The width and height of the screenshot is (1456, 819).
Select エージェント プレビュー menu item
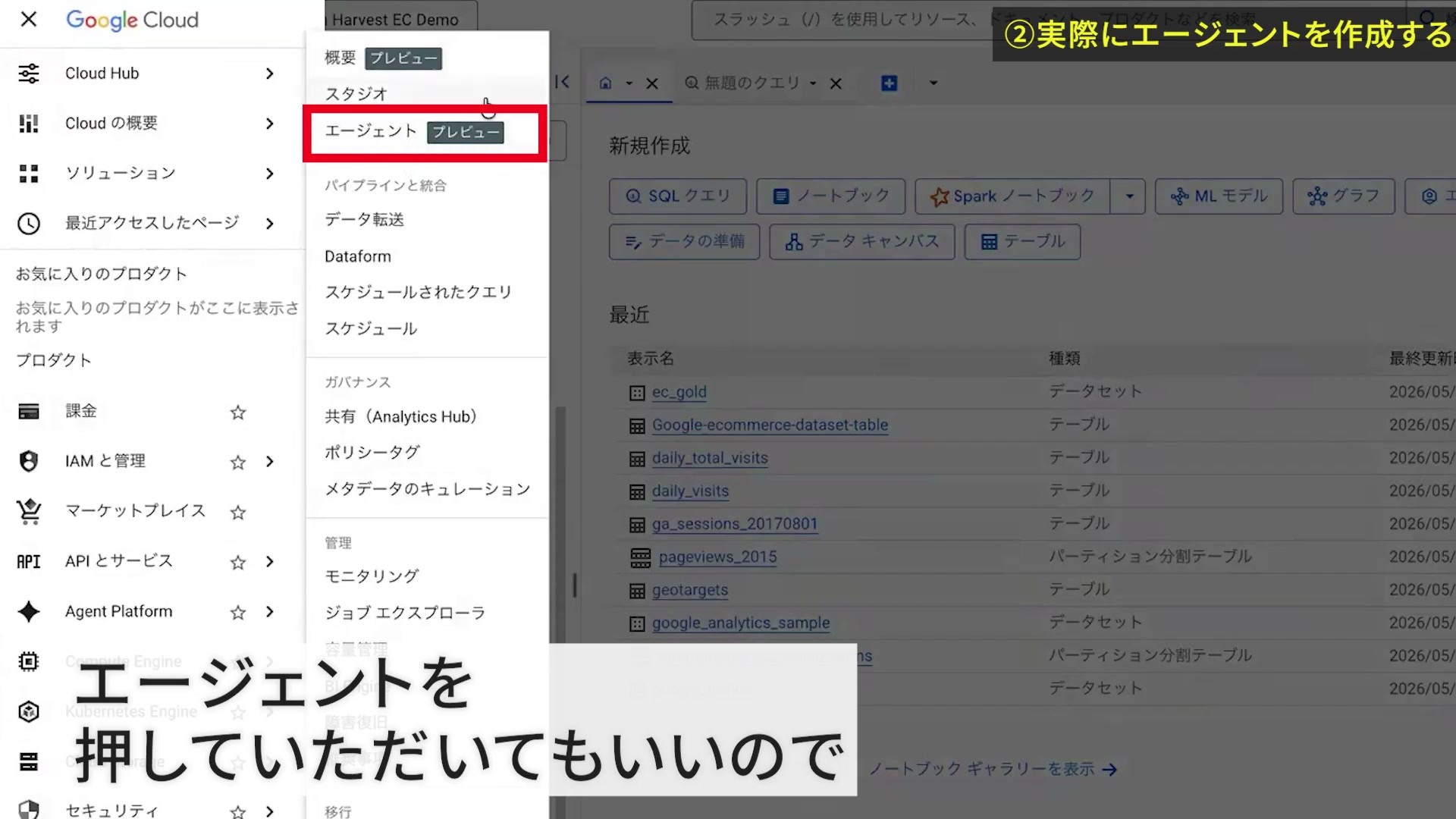click(x=427, y=132)
